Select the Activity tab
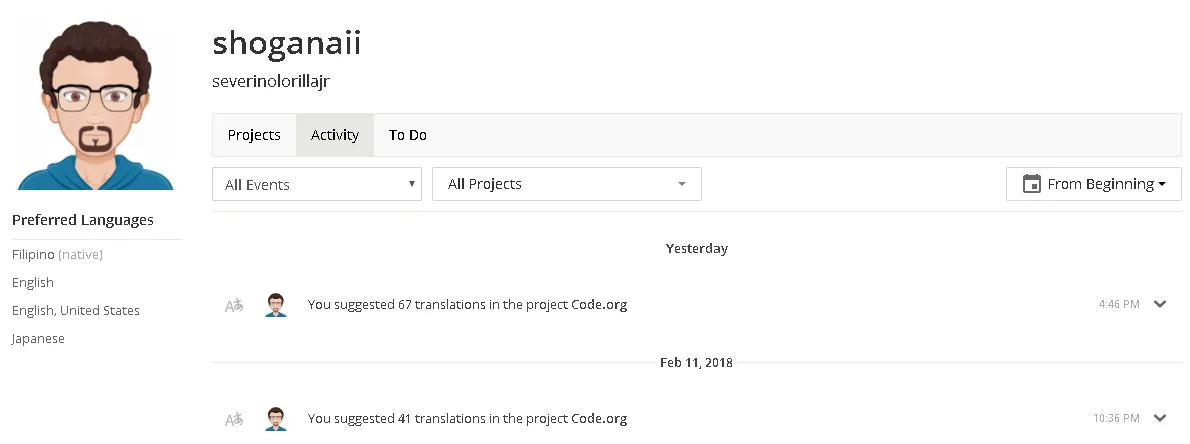Screen dimensions: 1190x444 pyautogui.click(x=335, y=135)
